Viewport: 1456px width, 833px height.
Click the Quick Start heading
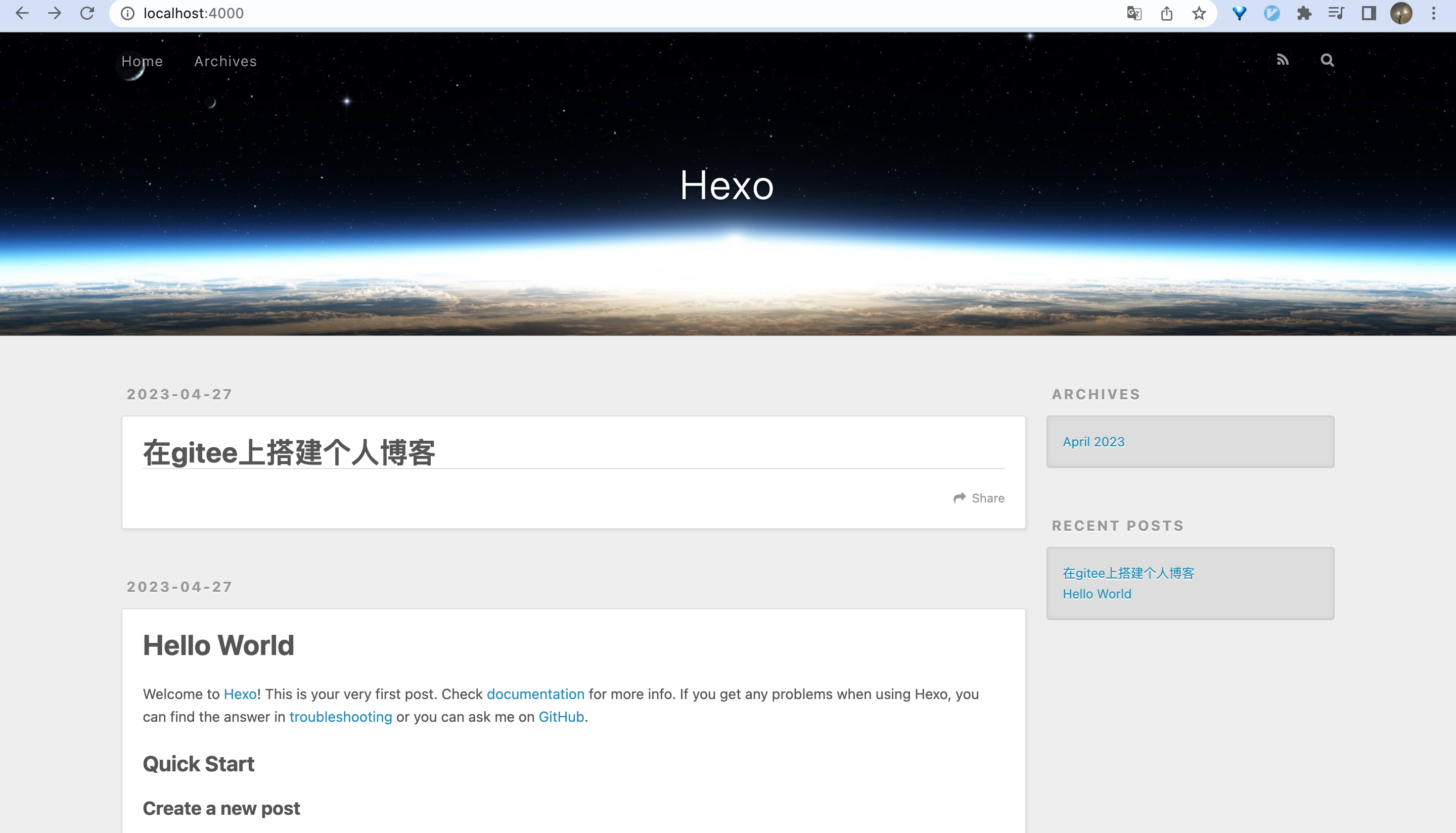point(199,764)
